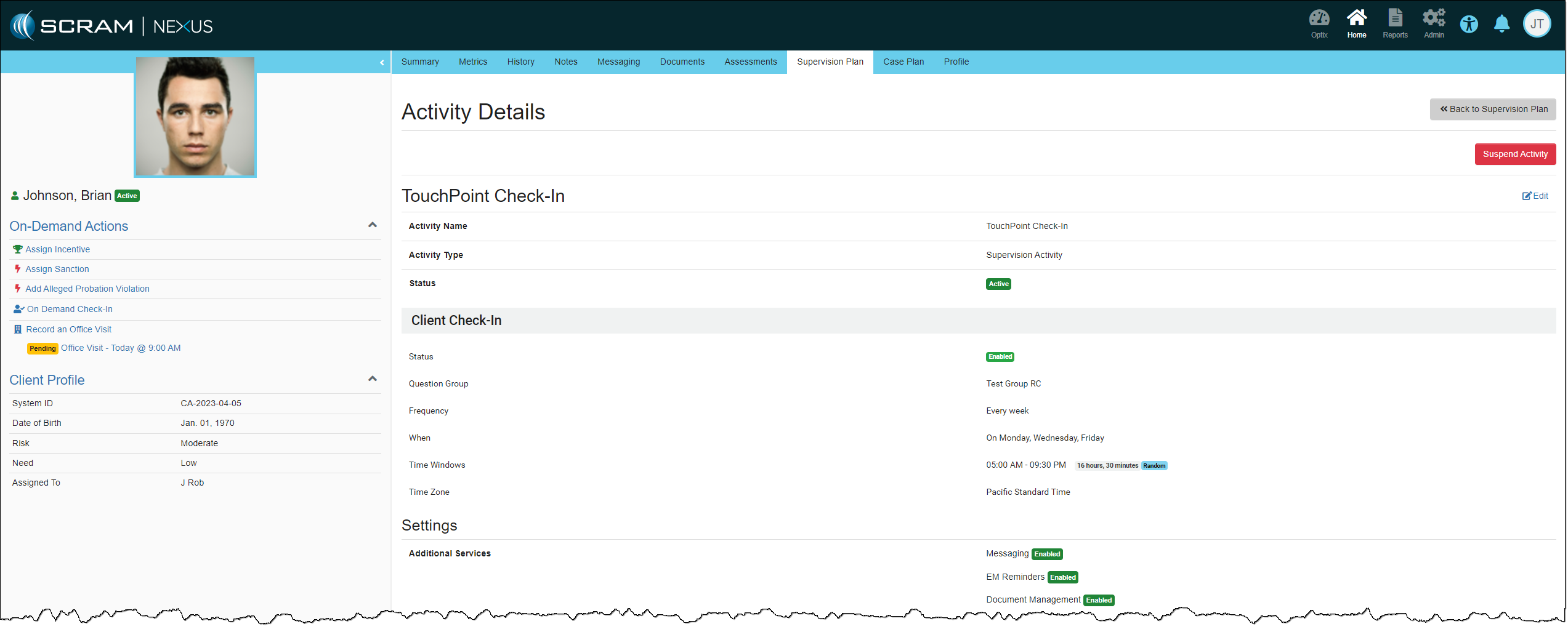This screenshot has height=629, width=1568.
Task: Open the pending Office Visit link
Action: click(120, 348)
